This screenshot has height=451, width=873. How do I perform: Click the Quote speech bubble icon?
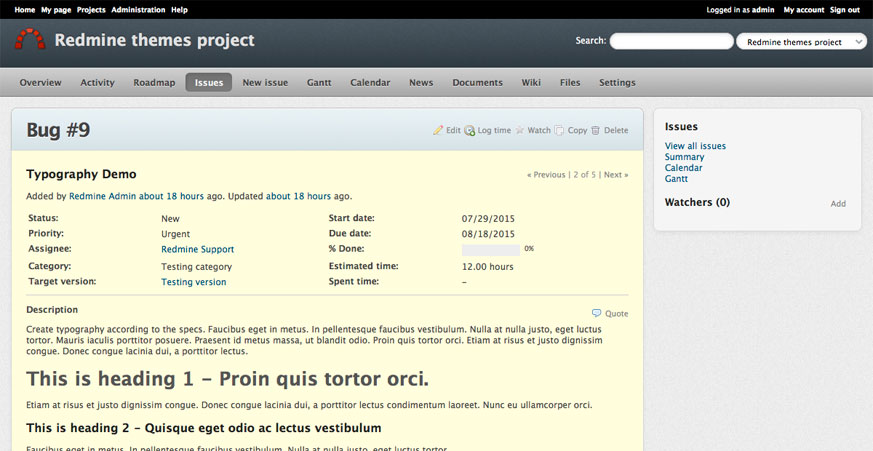point(596,313)
